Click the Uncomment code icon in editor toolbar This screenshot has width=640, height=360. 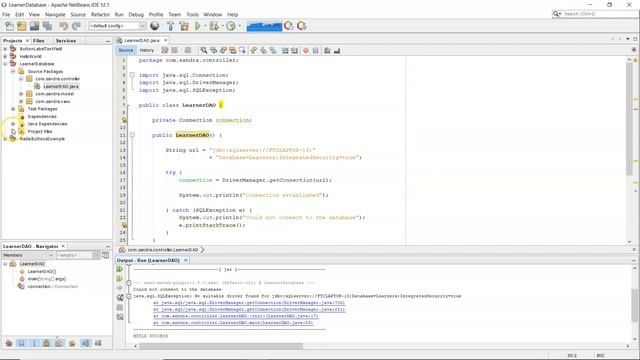point(337,50)
